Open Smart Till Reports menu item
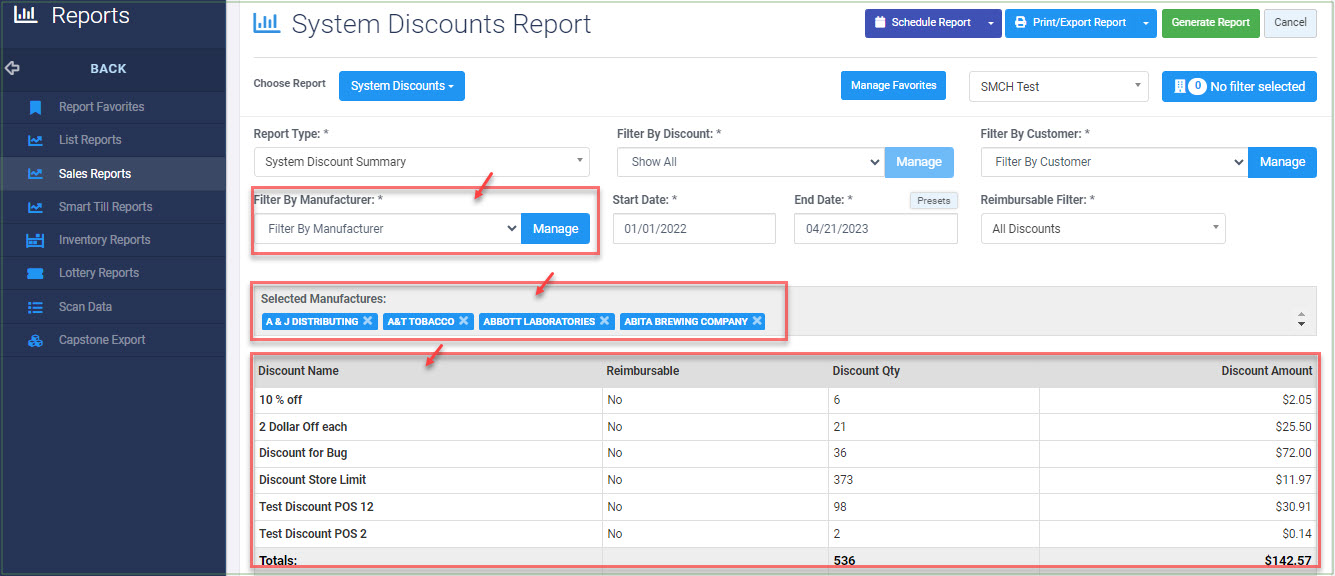Viewport: 1335px width, 576px height. [105, 207]
